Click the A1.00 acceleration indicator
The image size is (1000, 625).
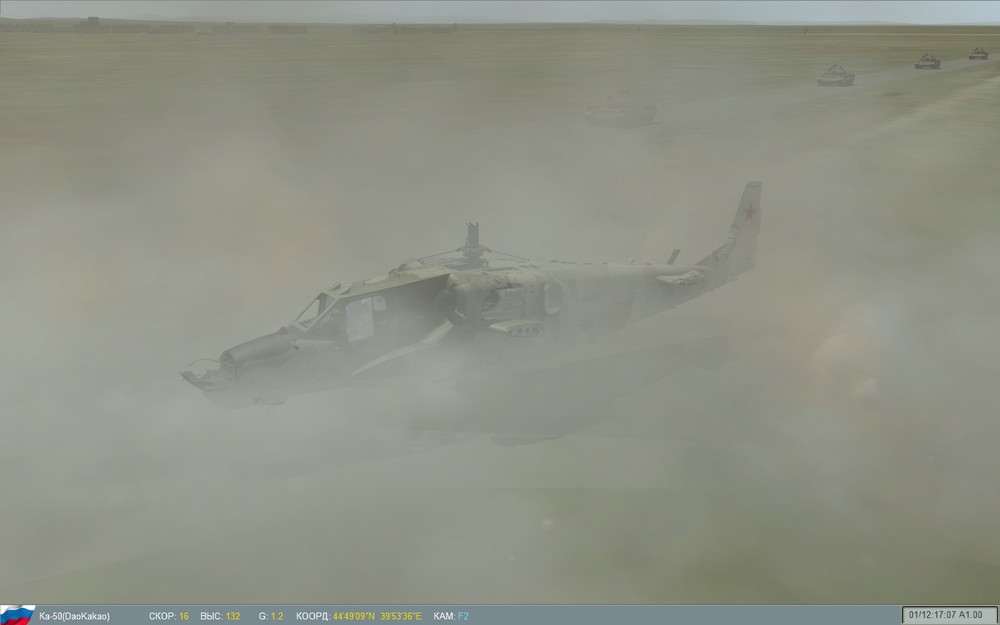pyautogui.click(x=972, y=613)
